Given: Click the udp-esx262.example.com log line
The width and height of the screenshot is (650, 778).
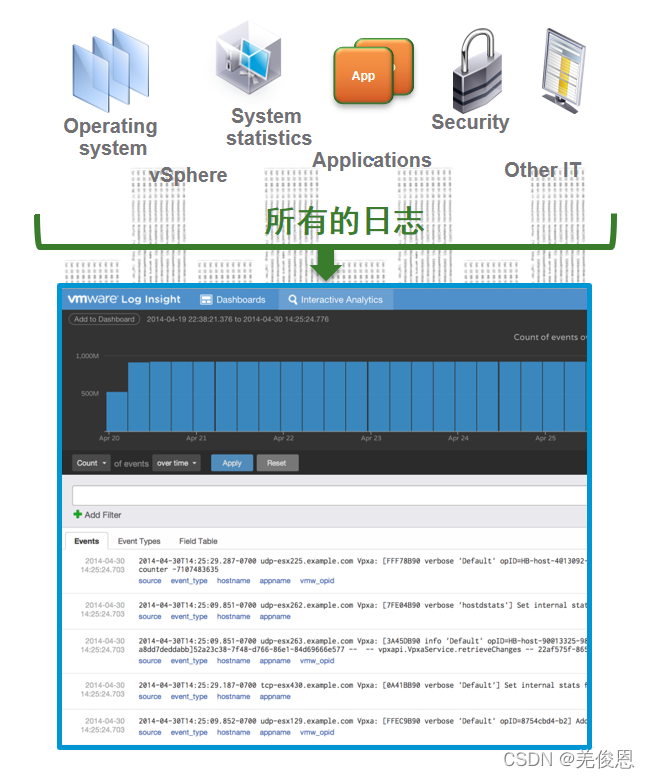Looking at the screenshot, I should [x=362, y=605].
